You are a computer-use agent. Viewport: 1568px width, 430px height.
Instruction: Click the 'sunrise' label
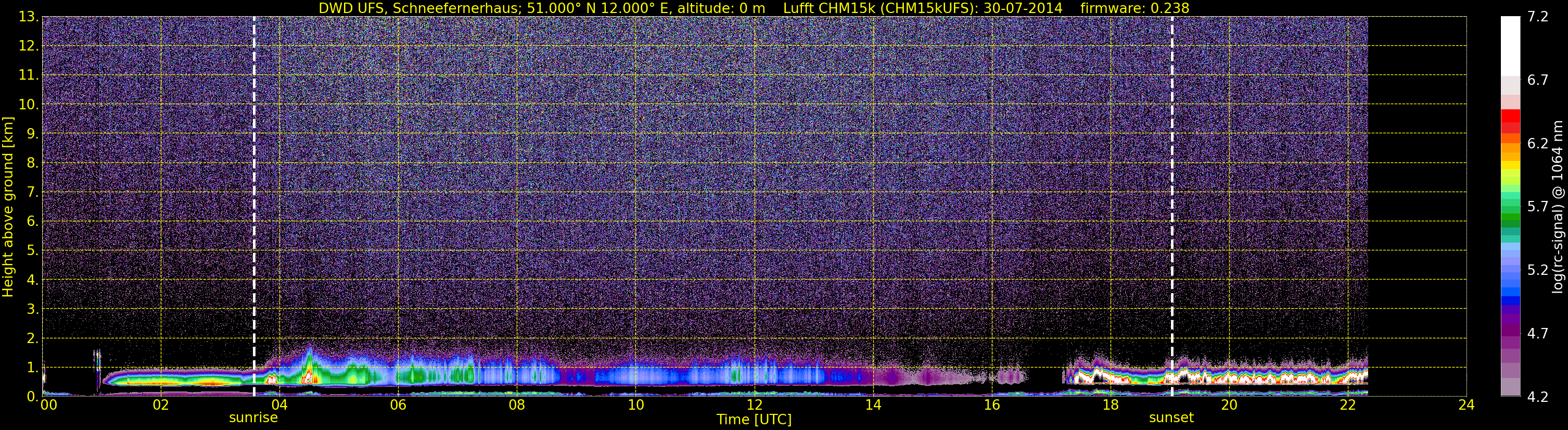point(253,418)
